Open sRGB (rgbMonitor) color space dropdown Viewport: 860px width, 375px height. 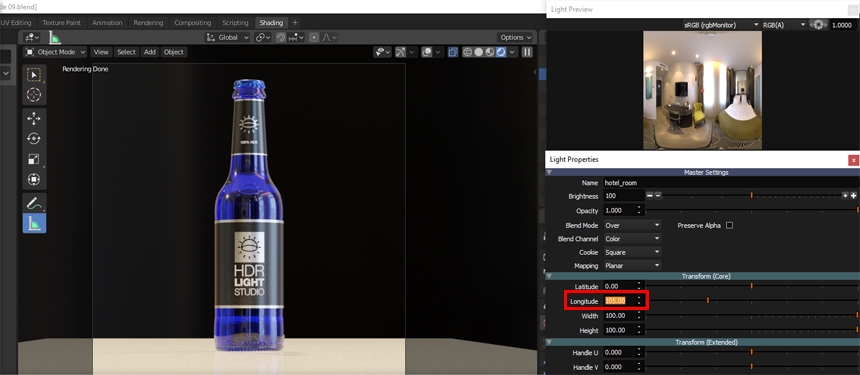point(721,25)
